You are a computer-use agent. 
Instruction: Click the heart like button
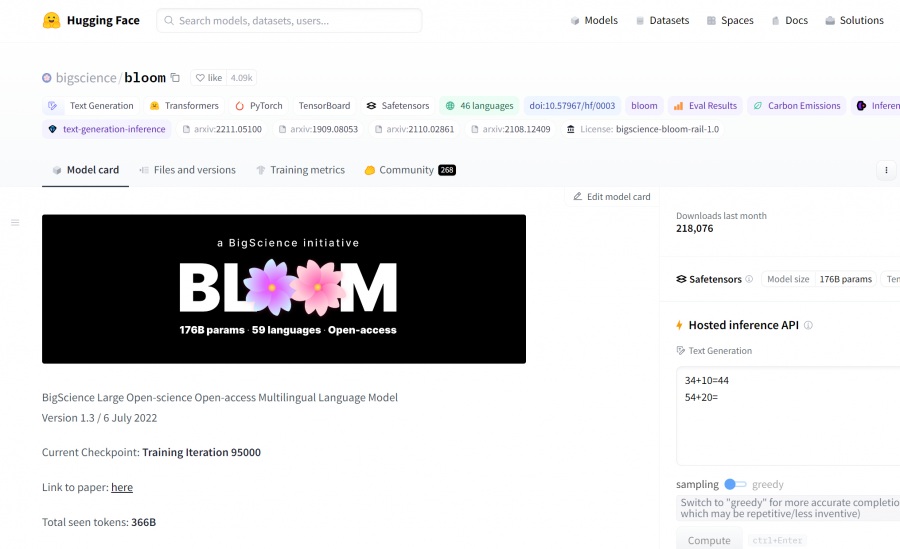click(x=208, y=78)
